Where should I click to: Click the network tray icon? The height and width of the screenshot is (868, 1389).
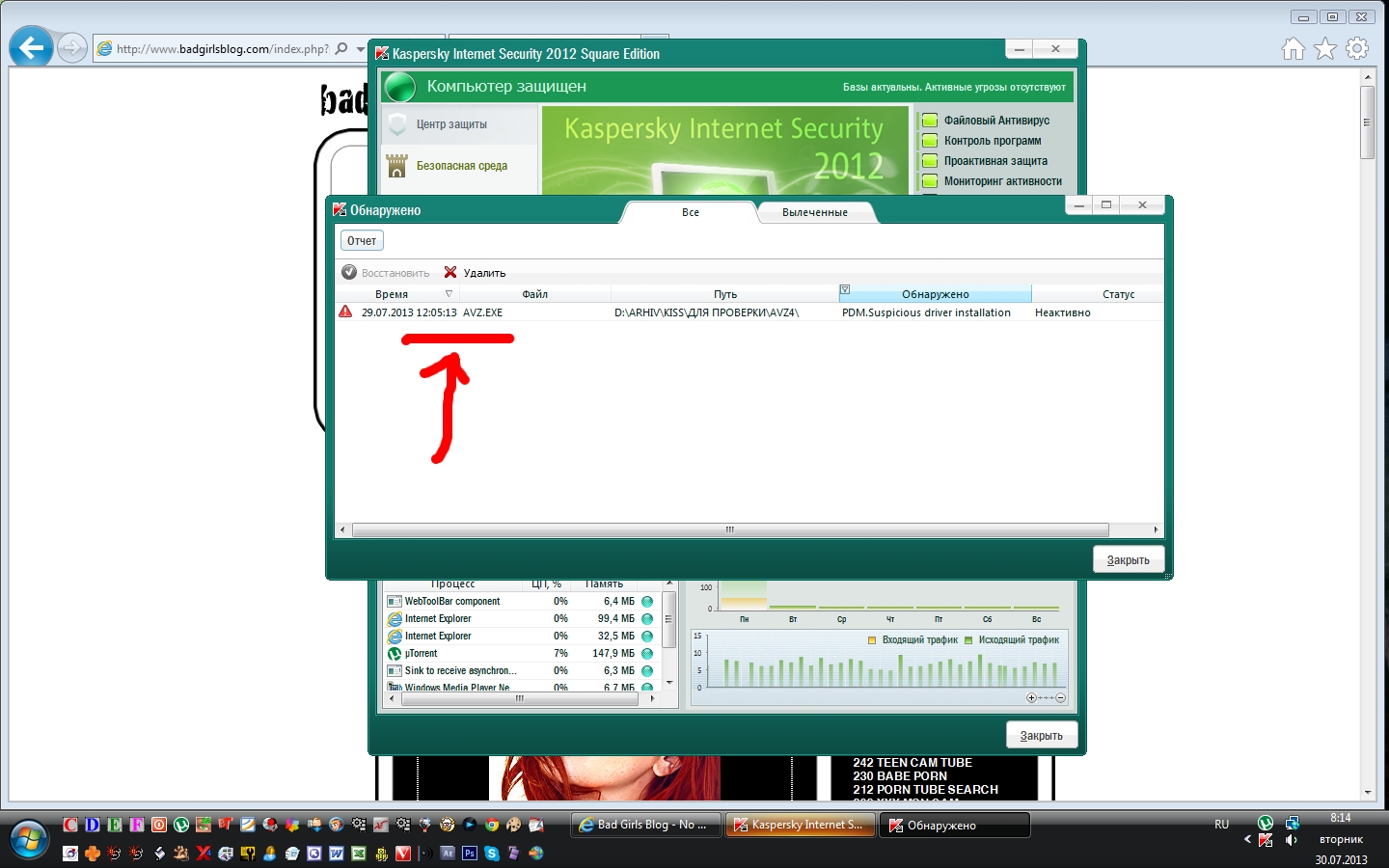1292,823
